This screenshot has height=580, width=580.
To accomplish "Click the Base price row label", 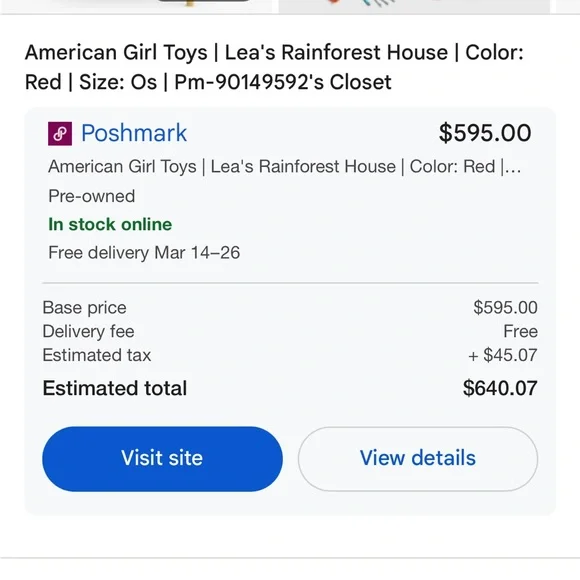I will [x=85, y=308].
